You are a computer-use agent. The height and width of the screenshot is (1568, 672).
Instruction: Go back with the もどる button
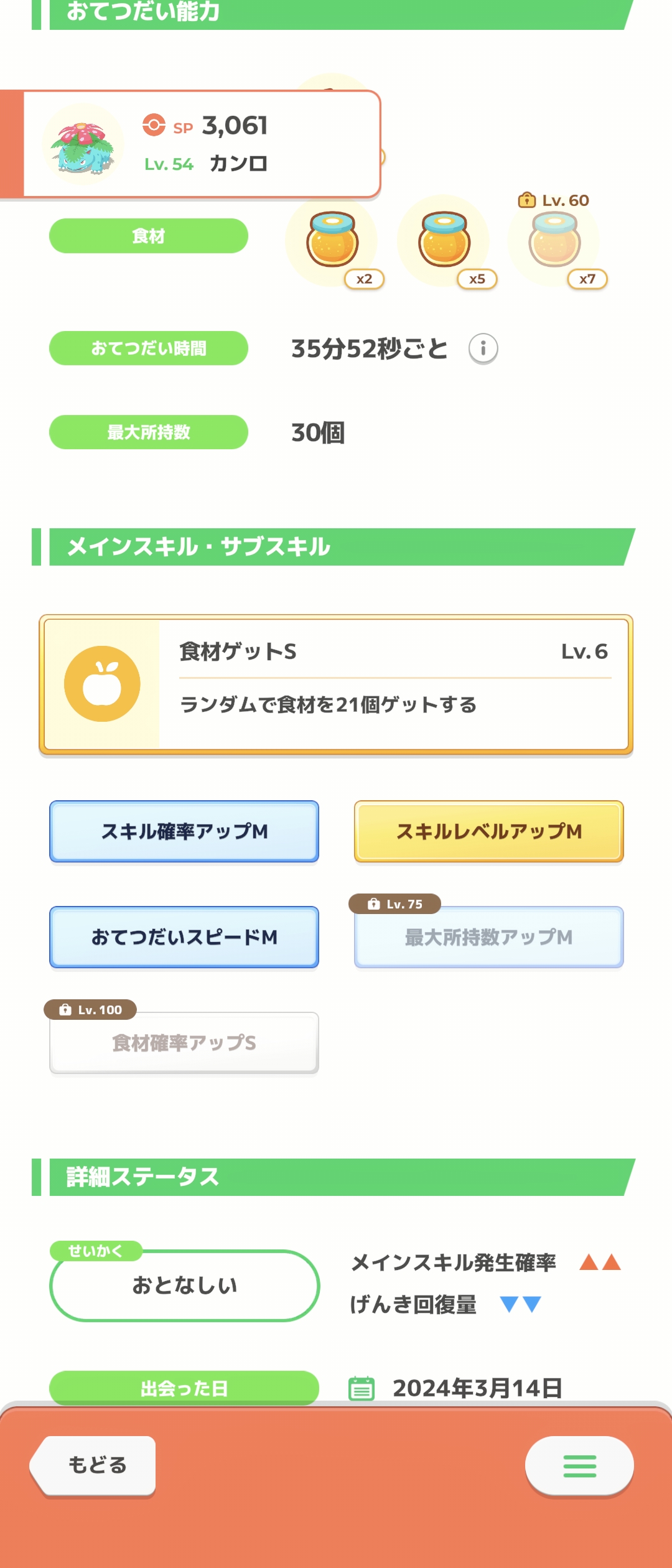(93, 1466)
